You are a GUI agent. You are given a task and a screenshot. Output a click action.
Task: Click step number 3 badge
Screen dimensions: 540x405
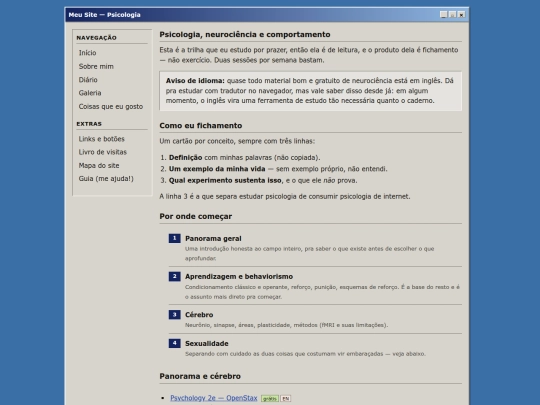click(175, 314)
